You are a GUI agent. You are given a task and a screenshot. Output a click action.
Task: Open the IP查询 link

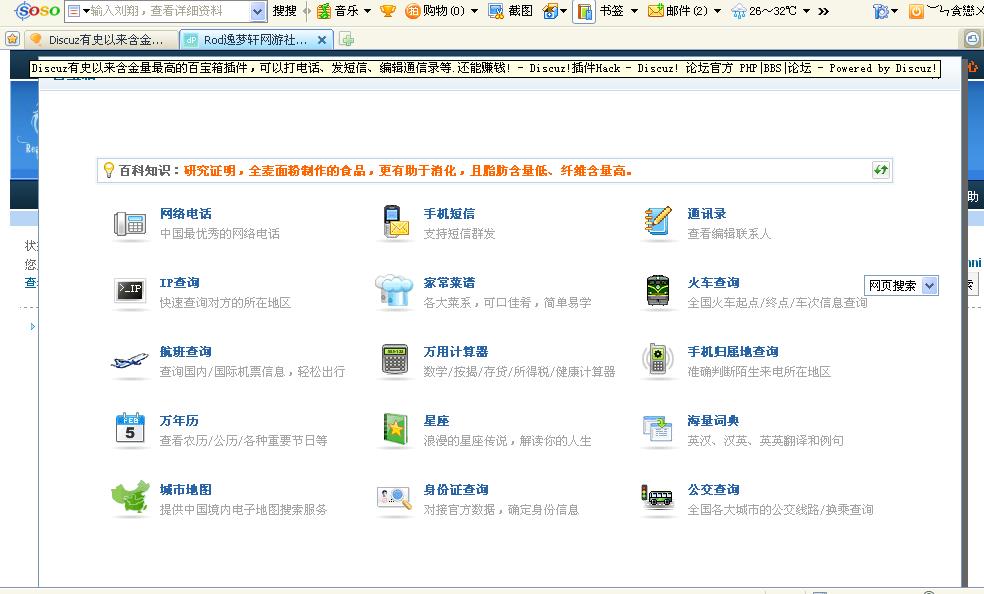pos(179,283)
